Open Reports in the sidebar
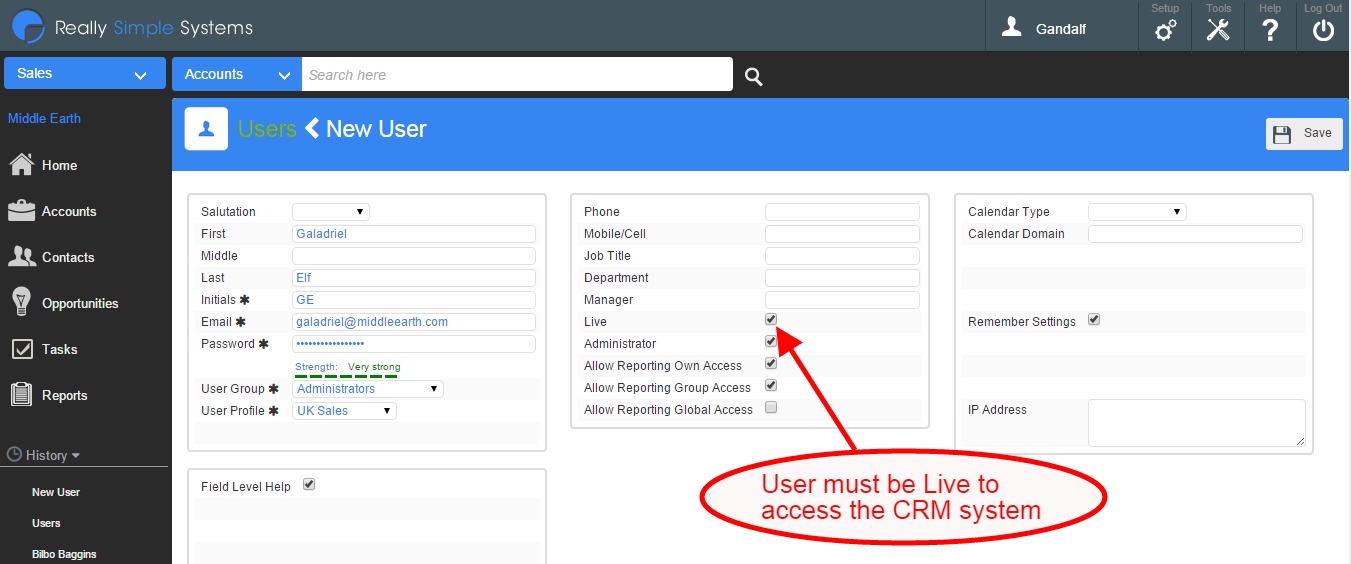The width and height of the screenshot is (1351, 564). tap(65, 395)
